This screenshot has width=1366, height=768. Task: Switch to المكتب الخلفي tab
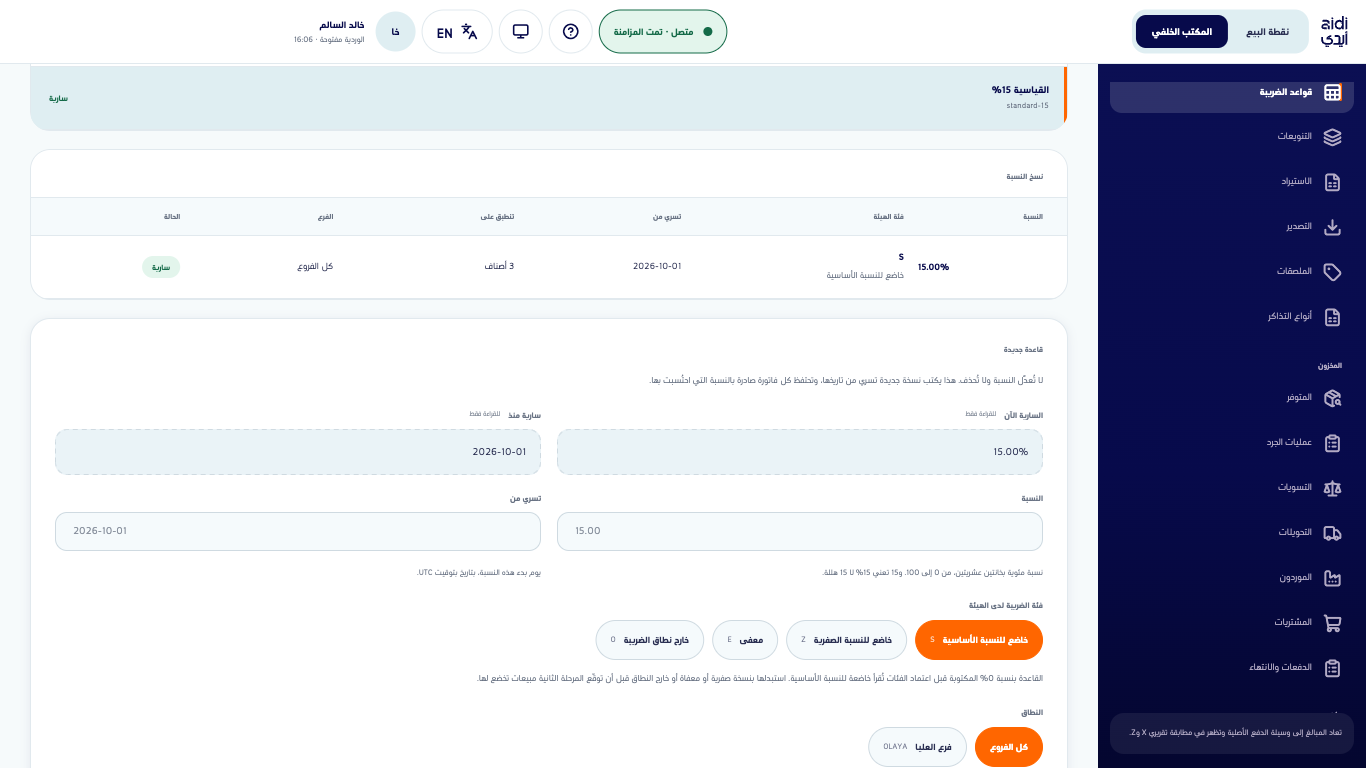coord(1182,32)
